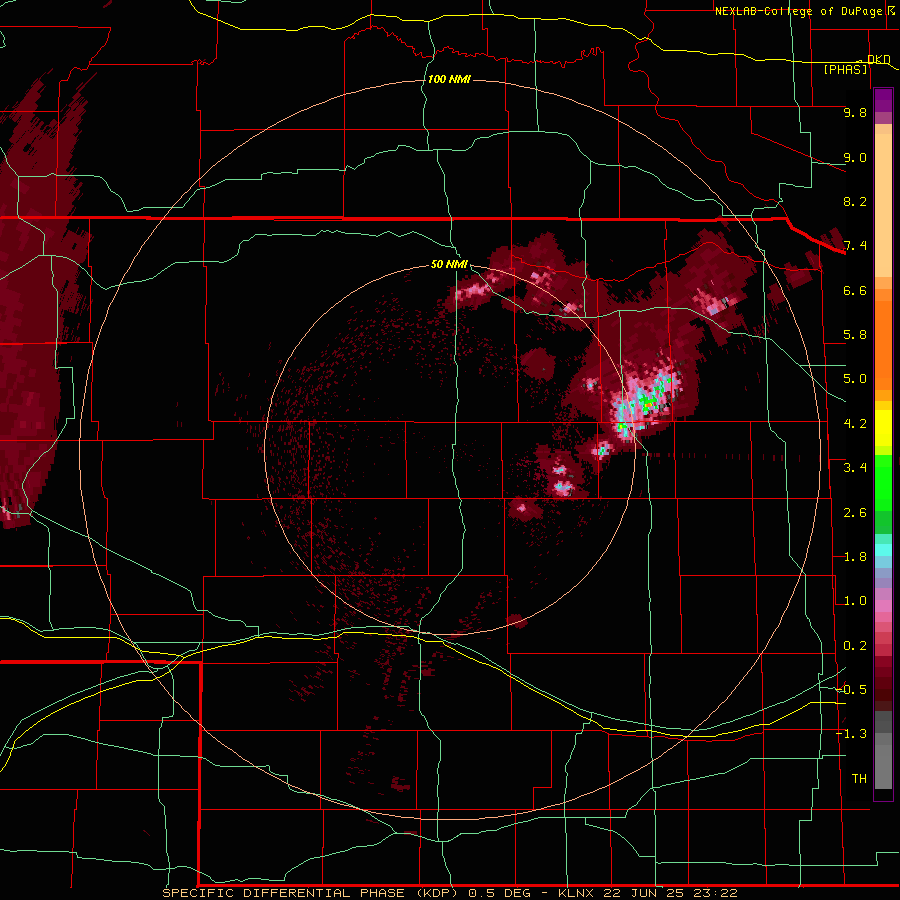
Task: Click the 0.2 legend value
Action: pos(855,646)
